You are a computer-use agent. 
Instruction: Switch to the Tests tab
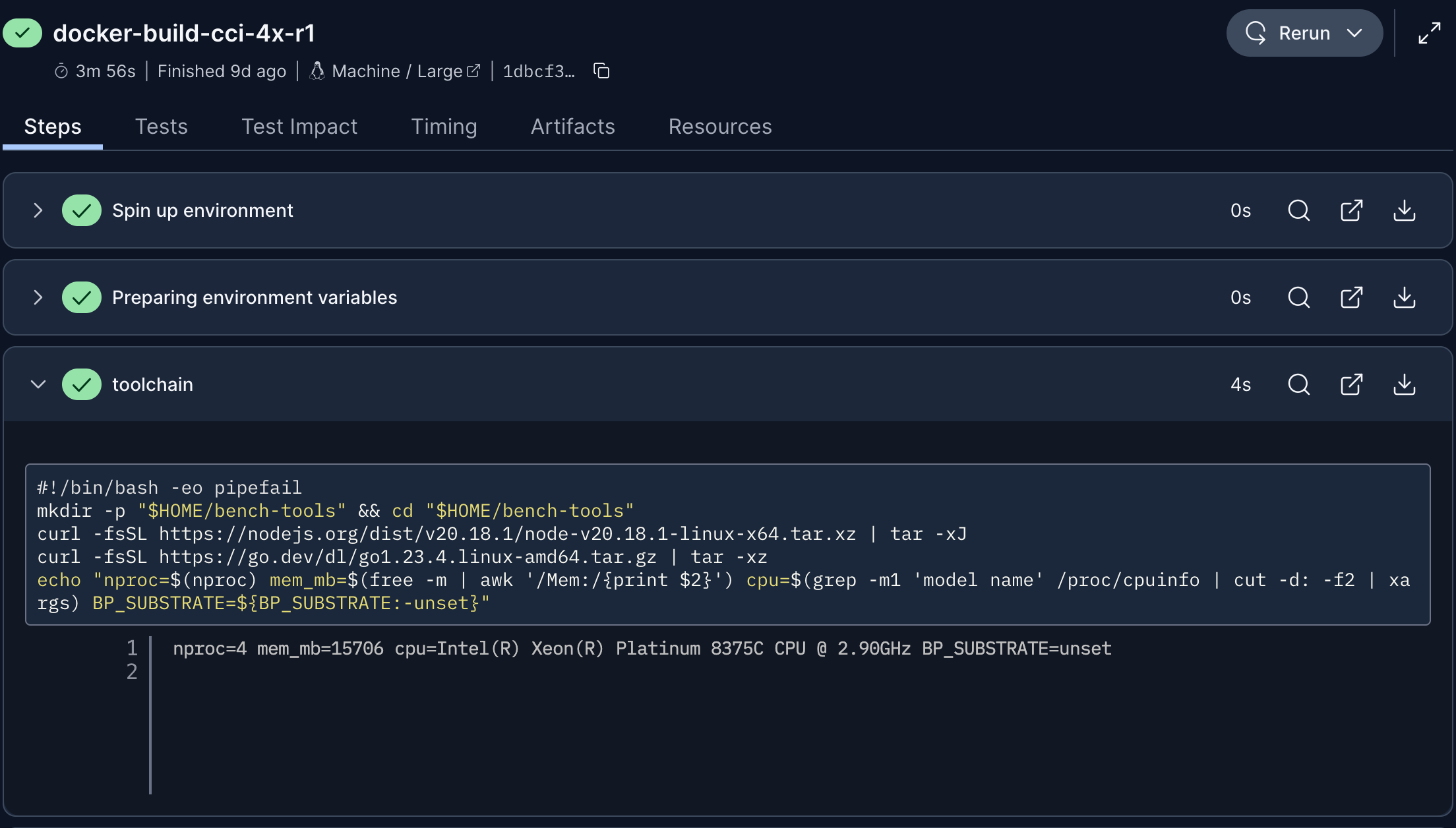pyautogui.click(x=161, y=127)
